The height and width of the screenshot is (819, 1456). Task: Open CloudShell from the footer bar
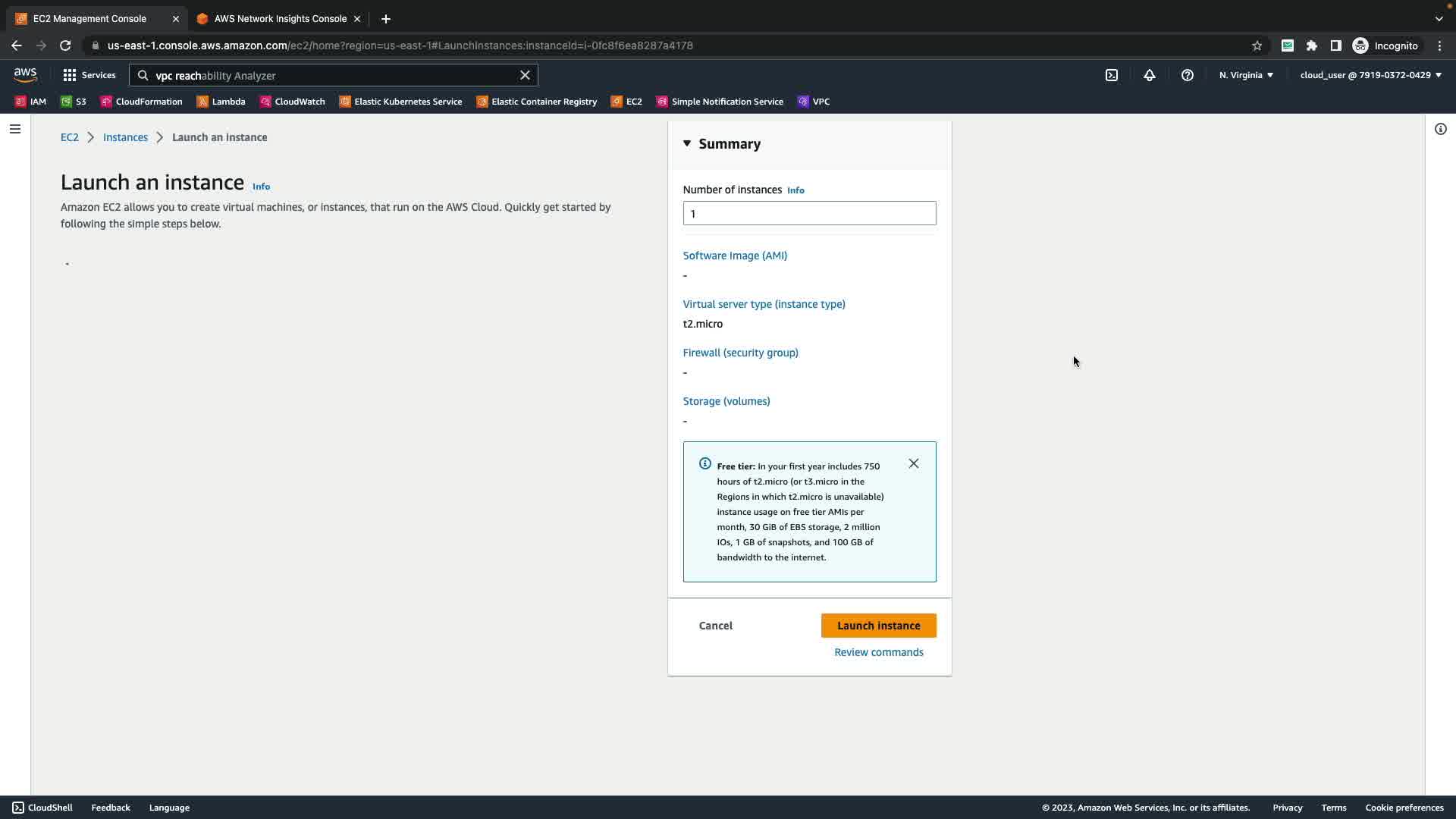click(42, 808)
